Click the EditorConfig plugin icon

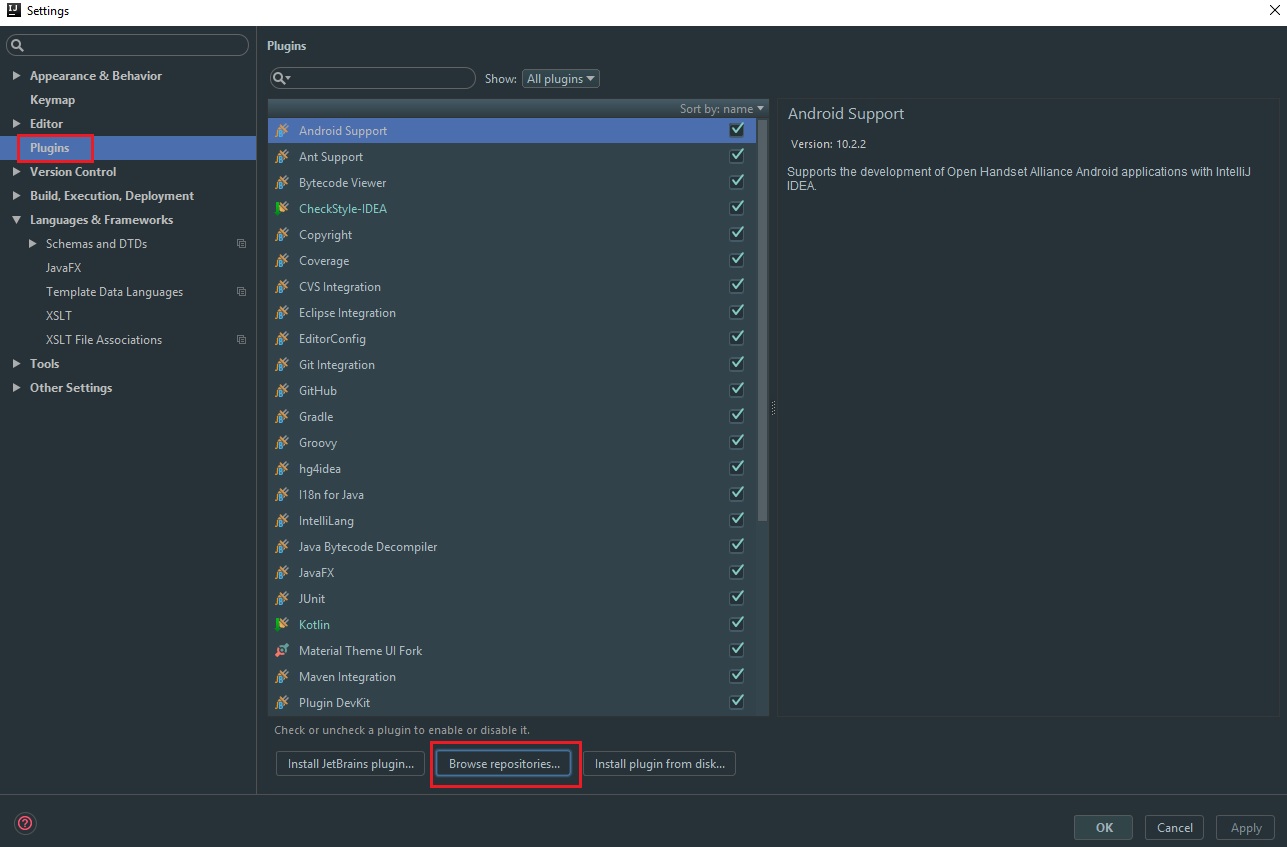point(282,339)
